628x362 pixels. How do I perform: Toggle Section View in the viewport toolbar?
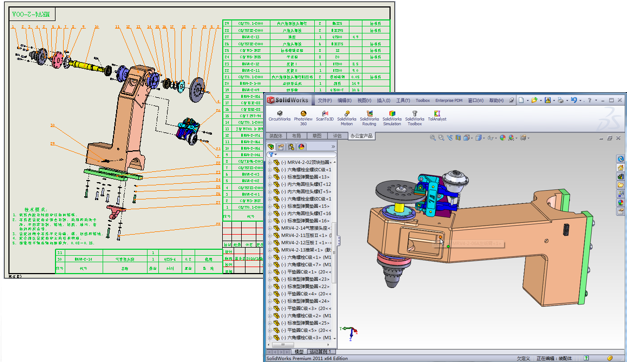(x=458, y=138)
